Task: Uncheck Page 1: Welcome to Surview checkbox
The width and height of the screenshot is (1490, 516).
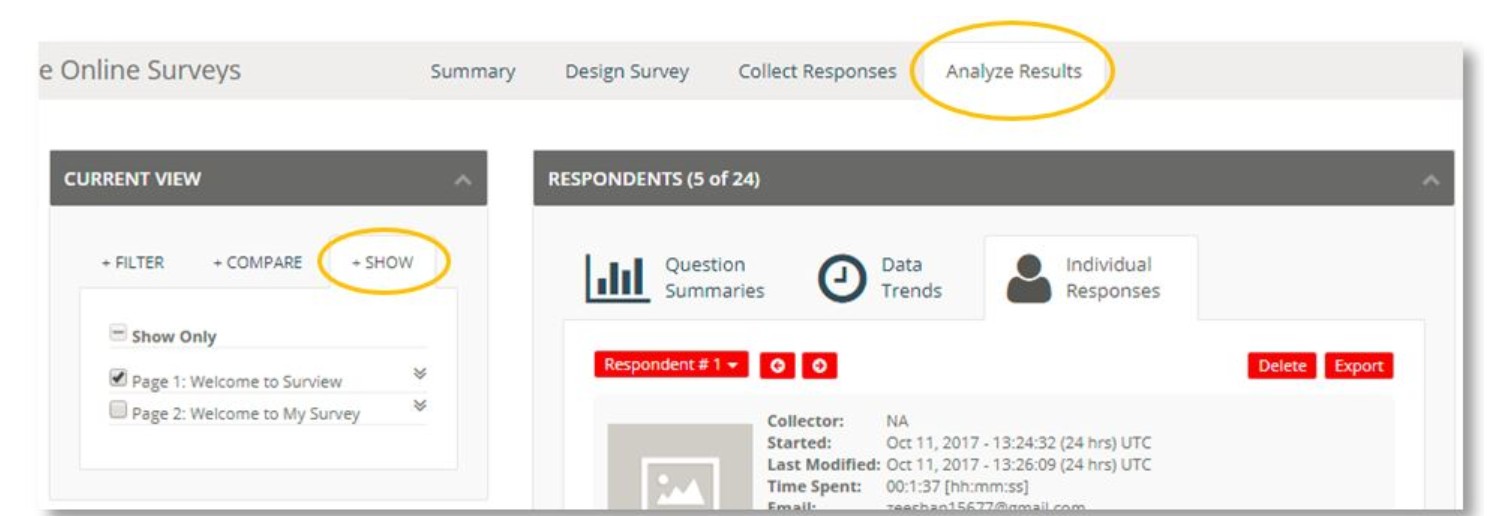Action: [x=118, y=379]
